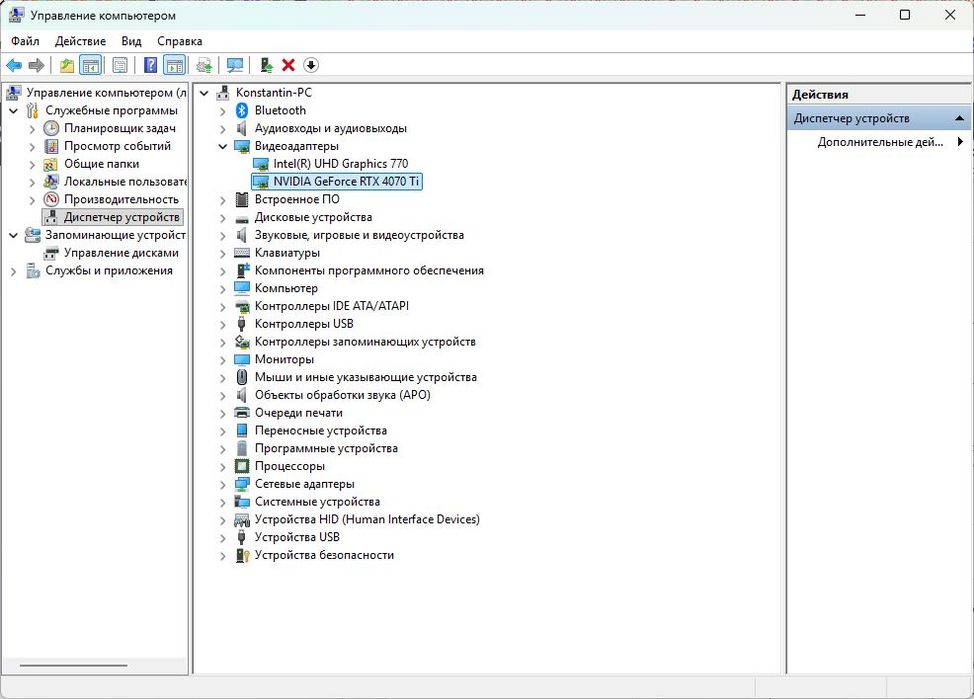Viewport: 974px width, 699px height.
Task: Click the Back arrow in the toolbar
Action: click(x=14, y=65)
